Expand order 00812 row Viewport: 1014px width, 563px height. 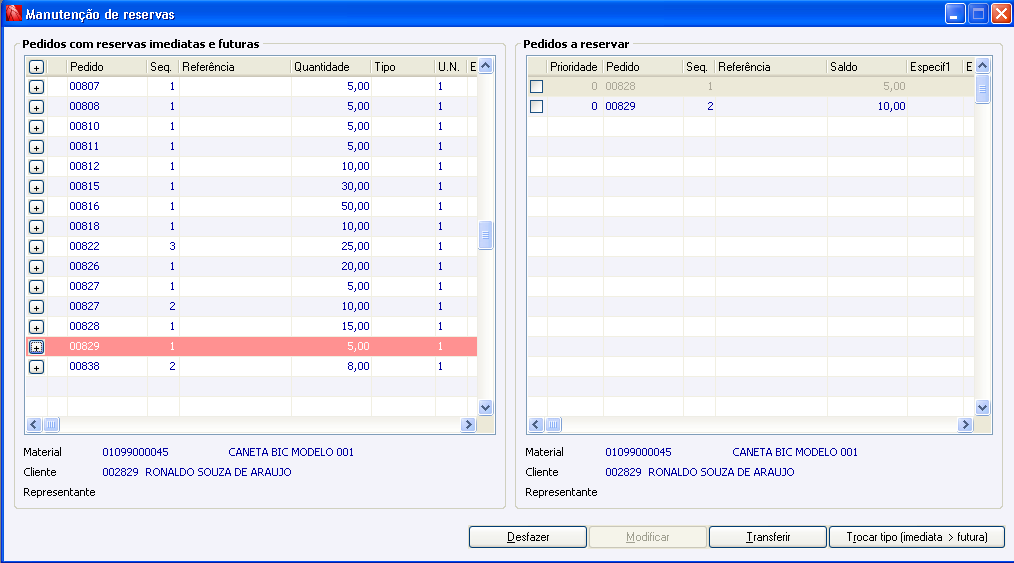(36, 167)
